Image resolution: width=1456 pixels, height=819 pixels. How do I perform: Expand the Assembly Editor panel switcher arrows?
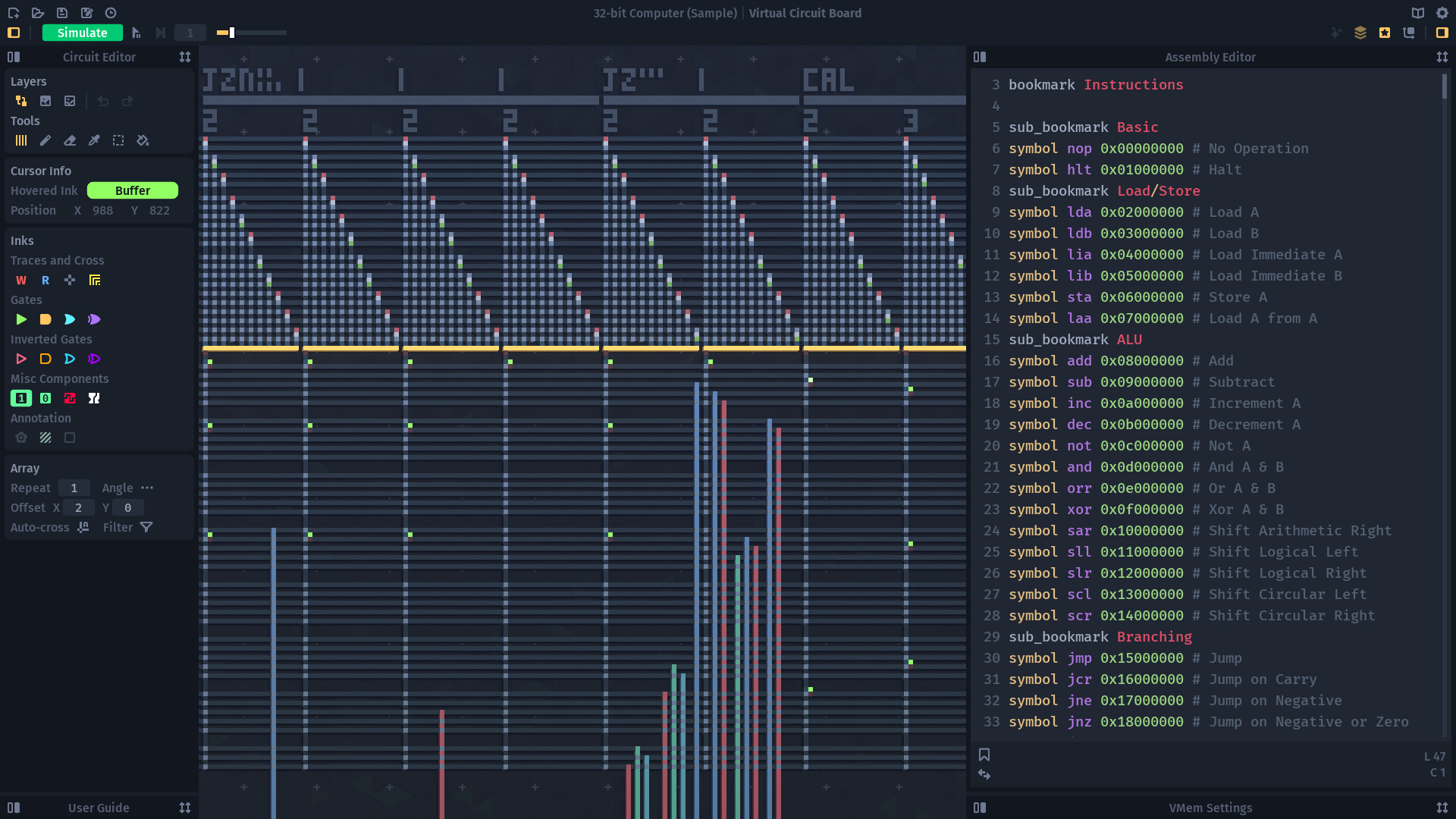pos(1442,57)
